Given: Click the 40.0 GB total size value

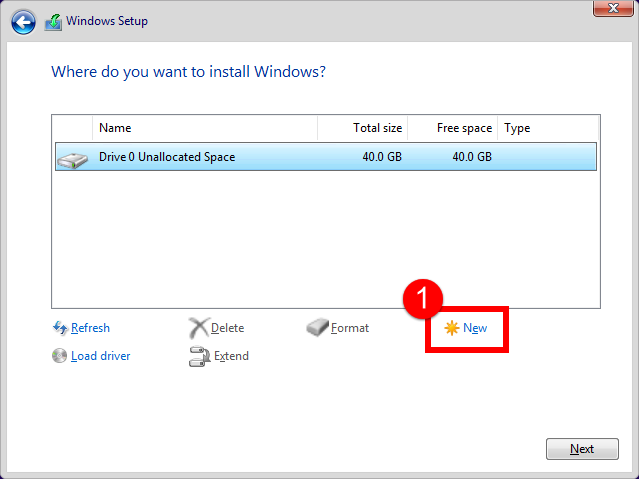Looking at the screenshot, I should point(382,157).
